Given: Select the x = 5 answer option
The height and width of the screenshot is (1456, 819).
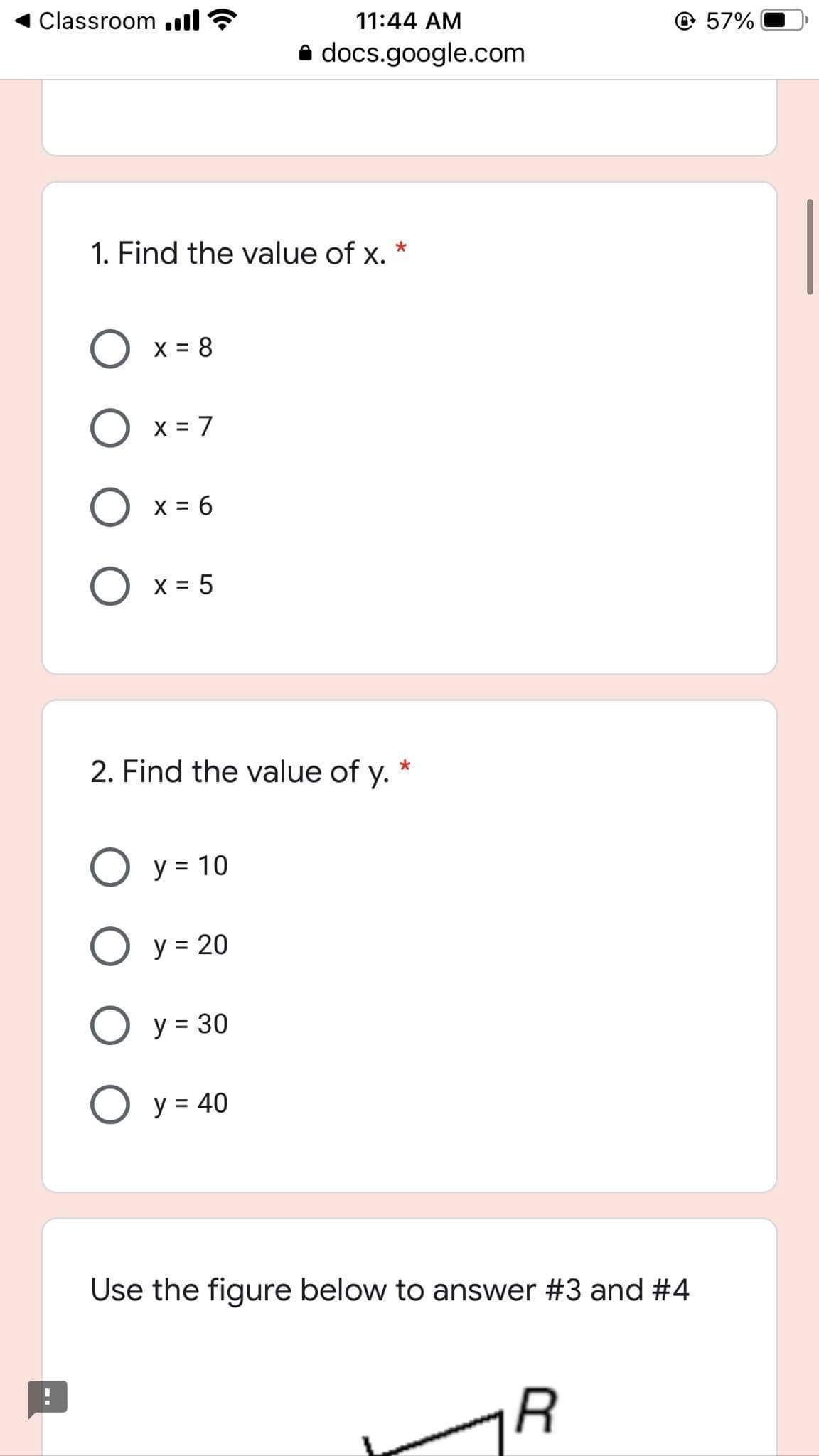Looking at the screenshot, I should (110, 586).
